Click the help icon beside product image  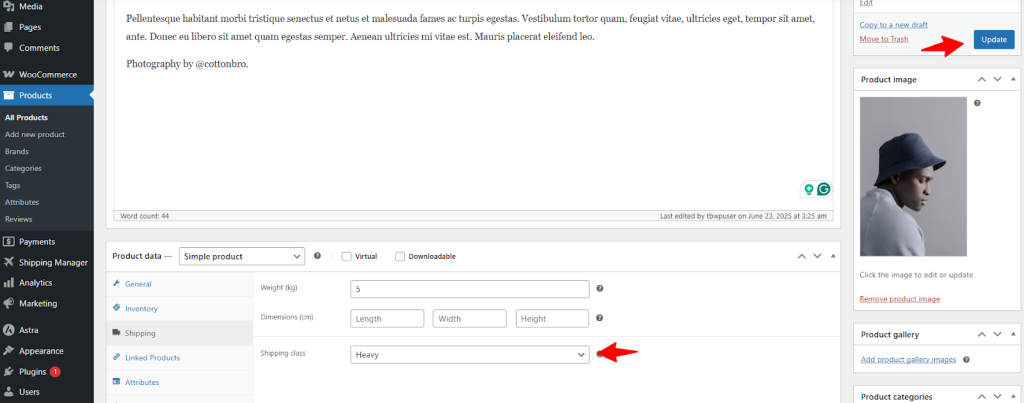click(x=977, y=103)
